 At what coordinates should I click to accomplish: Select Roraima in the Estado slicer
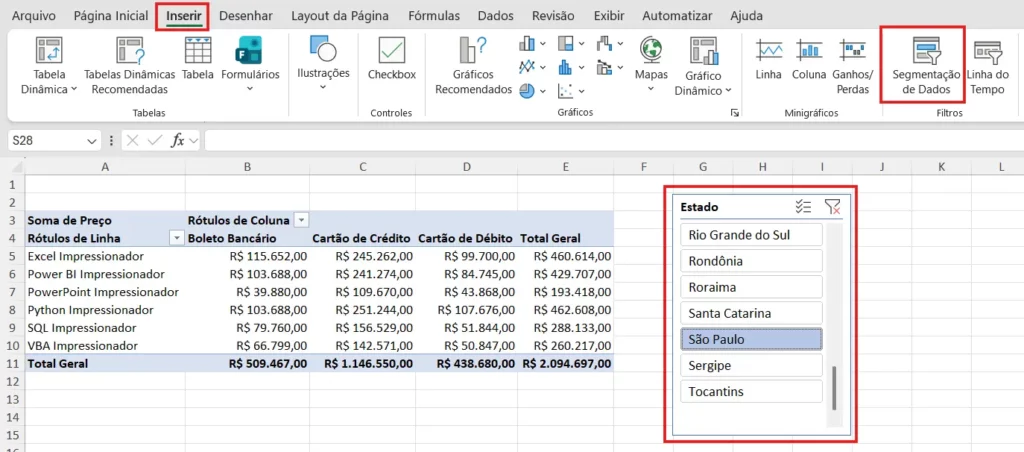[751, 287]
